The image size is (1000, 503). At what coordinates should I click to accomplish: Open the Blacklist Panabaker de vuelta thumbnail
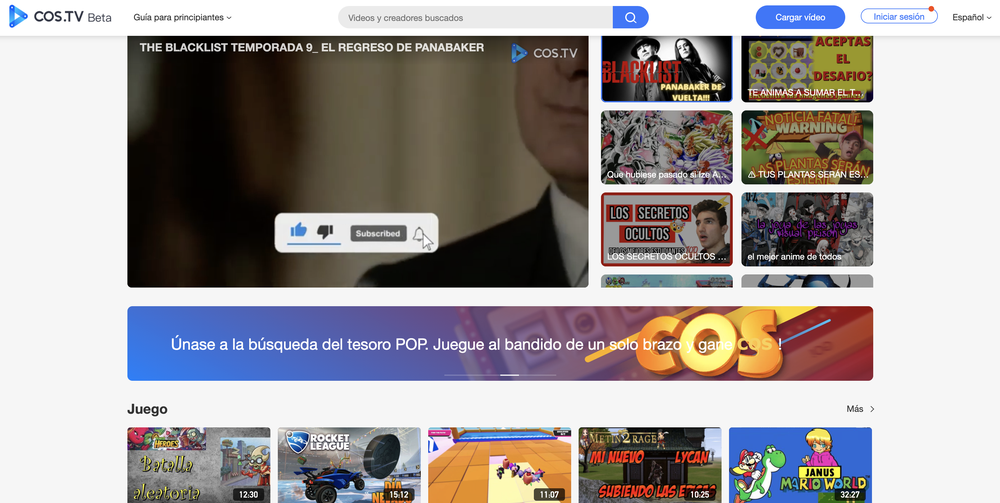pyautogui.click(x=666, y=69)
